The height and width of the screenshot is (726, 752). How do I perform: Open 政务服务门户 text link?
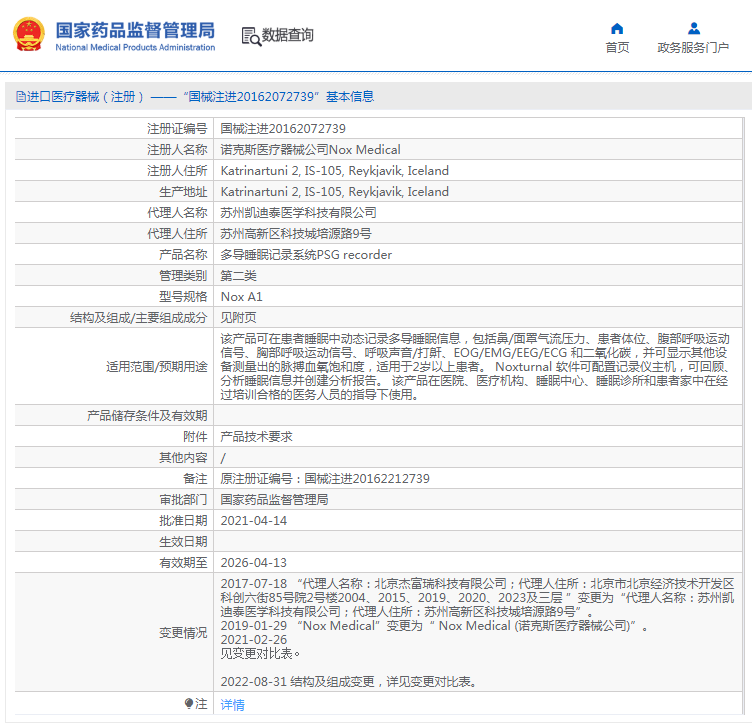[x=693, y=47]
